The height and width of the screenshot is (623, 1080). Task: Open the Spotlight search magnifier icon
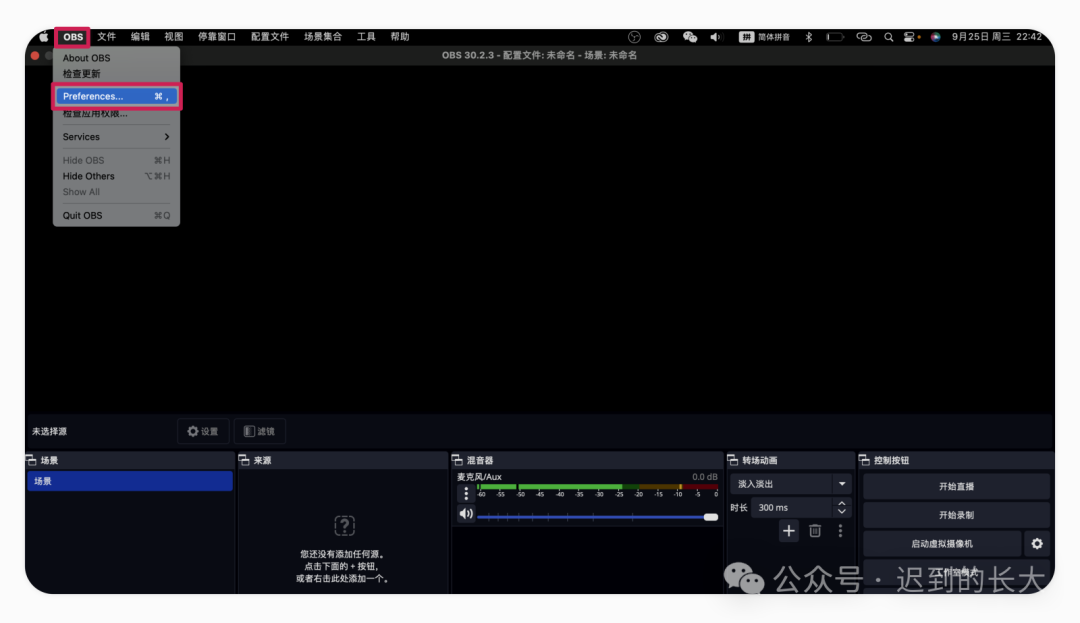coord(888,37)
